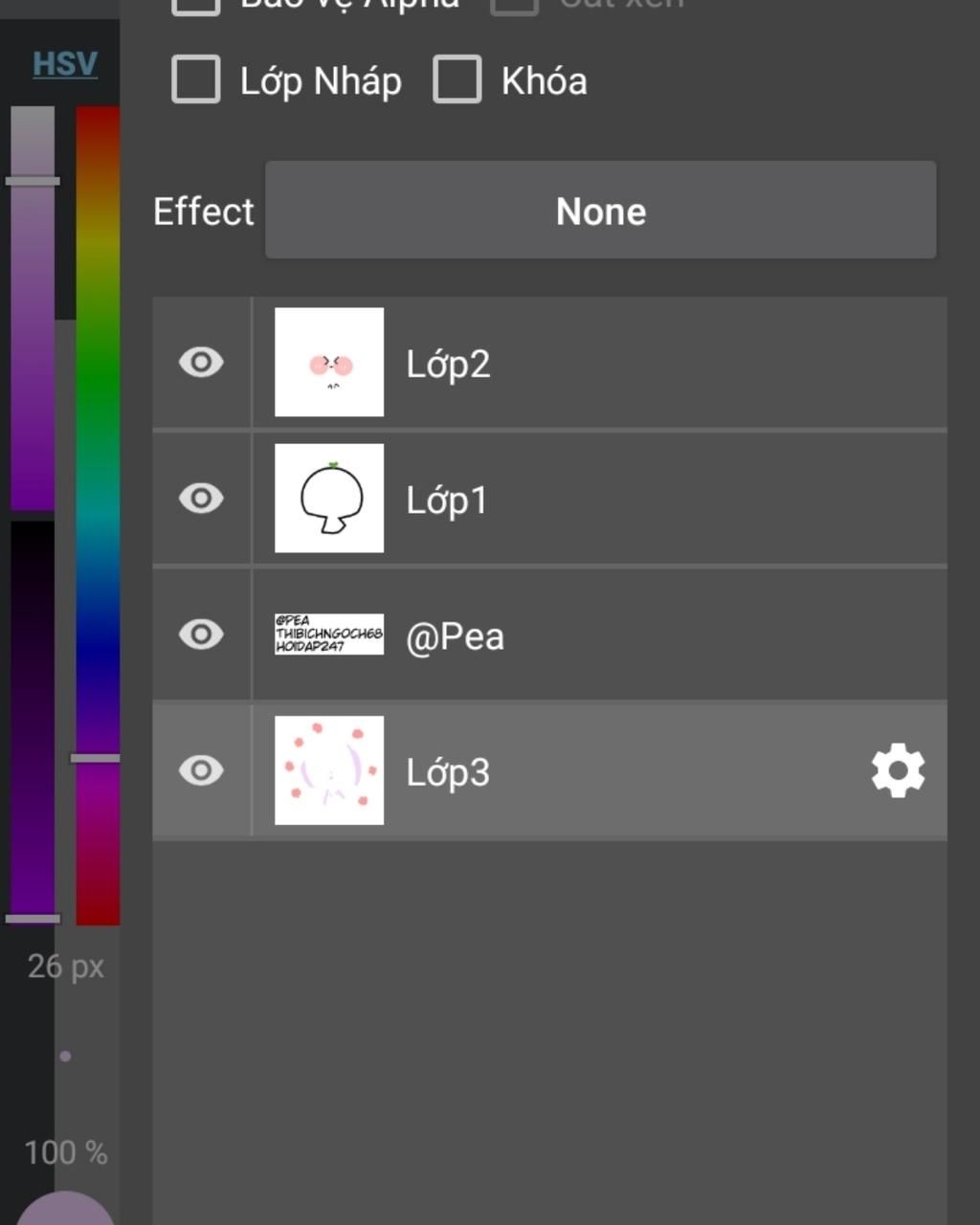Select the Lớp2 layer thumbnail
Viewport: 980px width, 1225px height.
(x=329, y=363)
